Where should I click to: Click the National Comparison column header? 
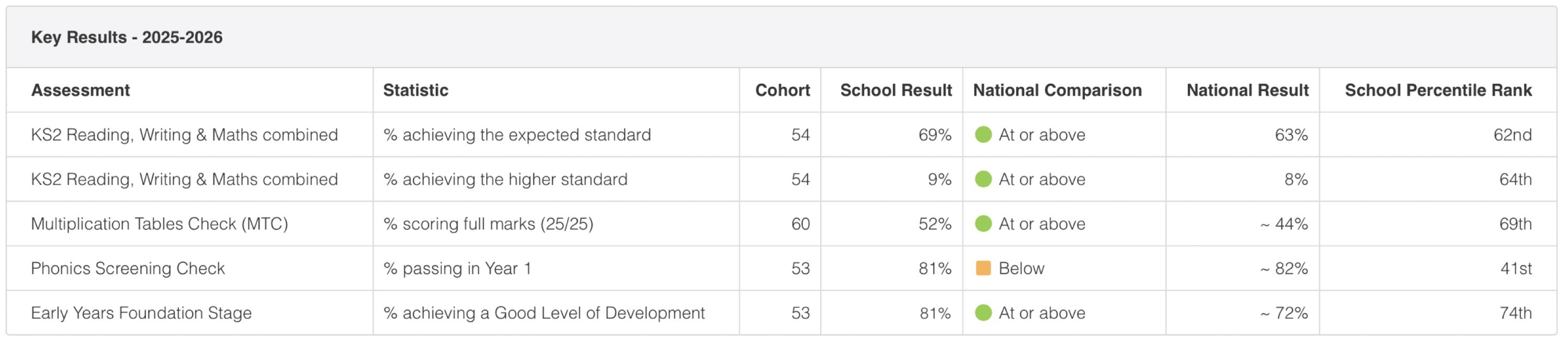1058,90
